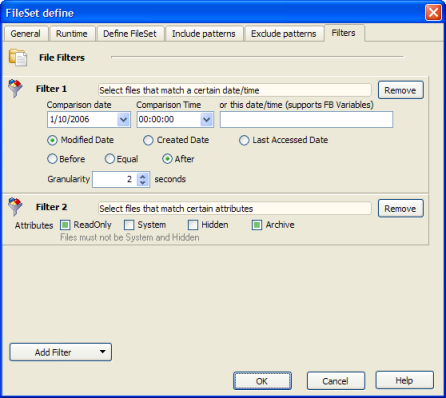
Task: Click the File Filters folder icon
Action: point(18,57)
